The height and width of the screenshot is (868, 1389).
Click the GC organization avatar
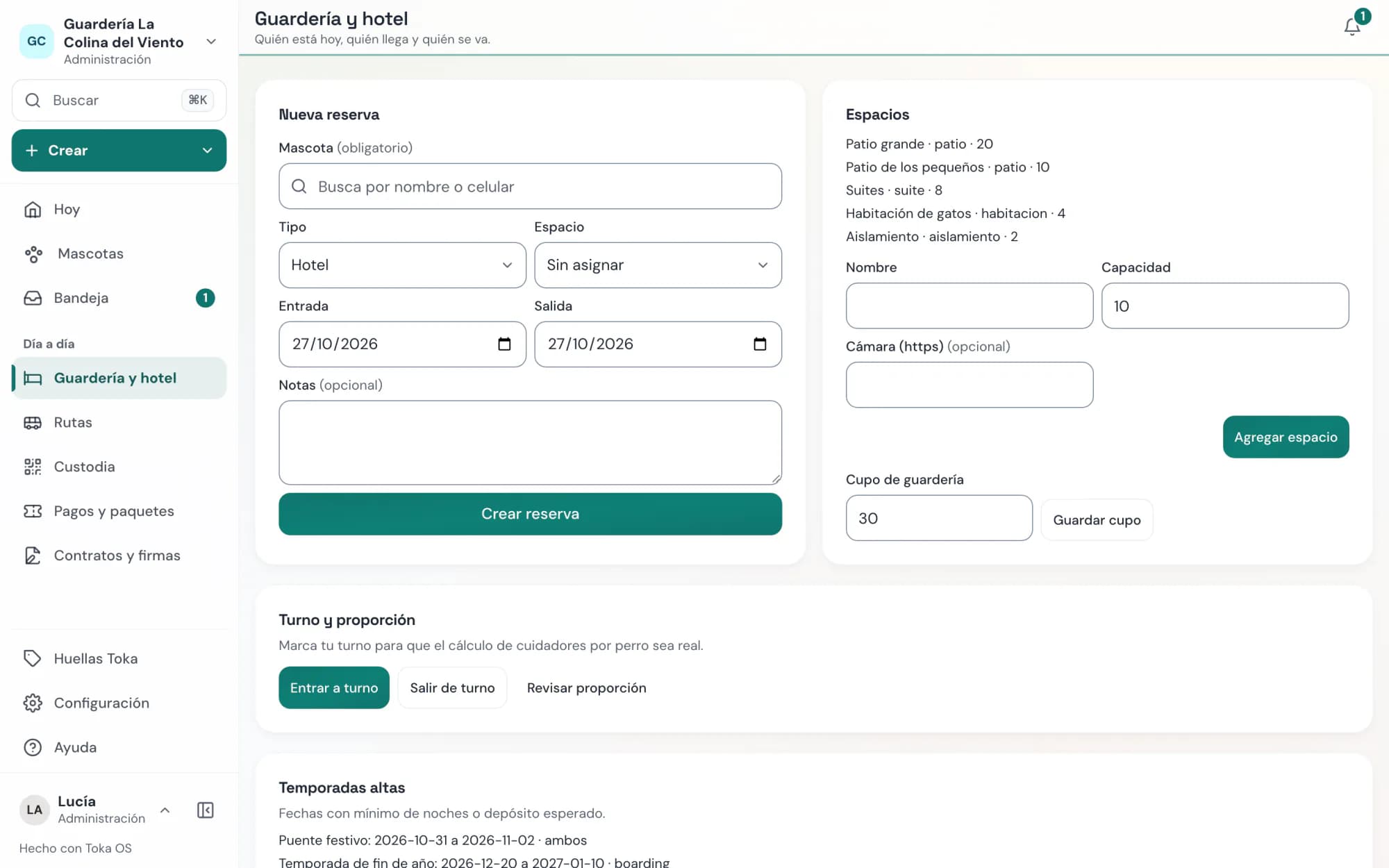point(36,41)
